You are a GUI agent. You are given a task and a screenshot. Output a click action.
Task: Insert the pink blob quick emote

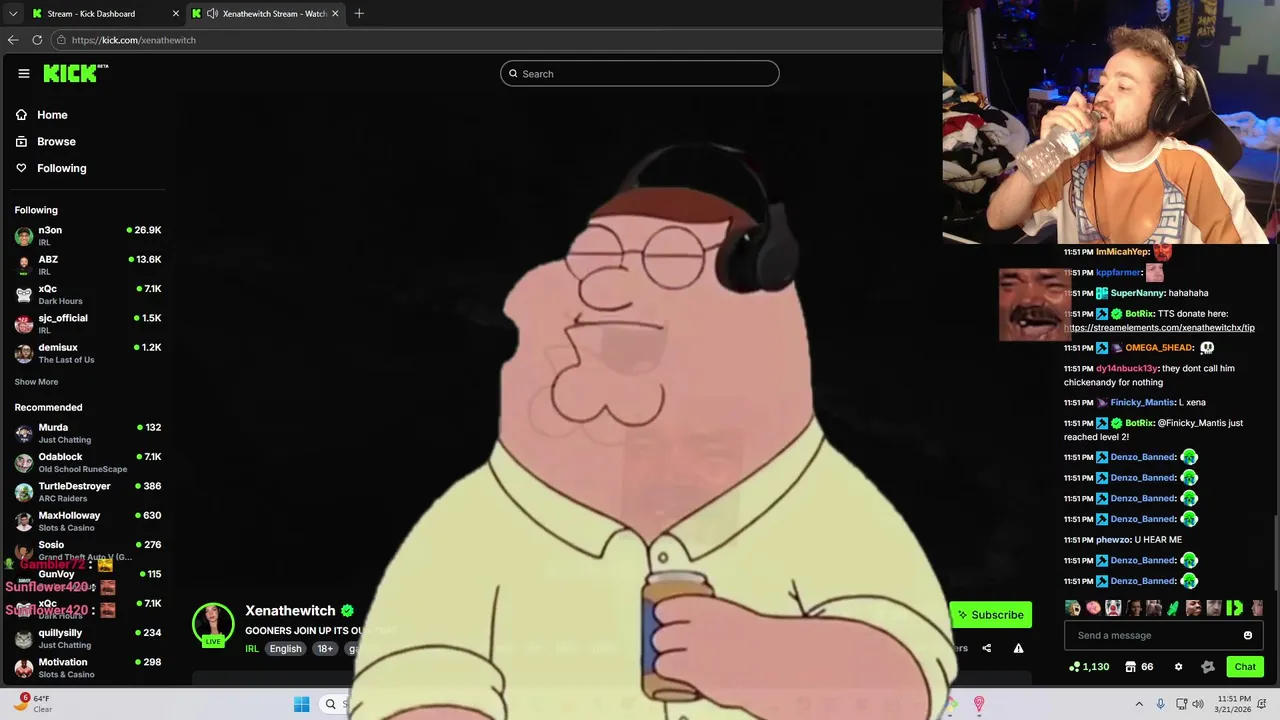pyautogui.click(x=1093, y=608)
